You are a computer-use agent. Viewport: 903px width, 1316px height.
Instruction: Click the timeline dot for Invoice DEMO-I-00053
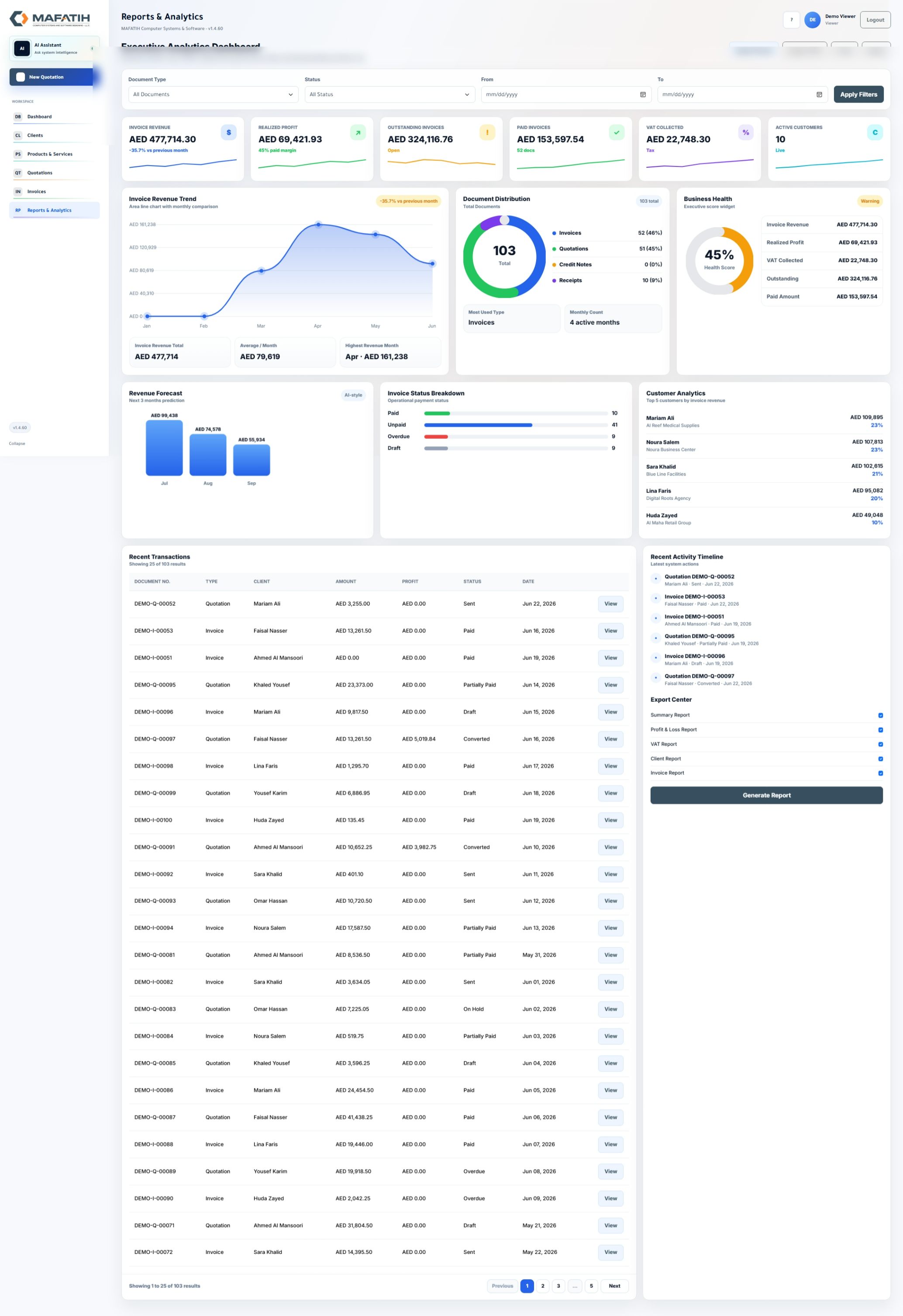pos(655,598)
